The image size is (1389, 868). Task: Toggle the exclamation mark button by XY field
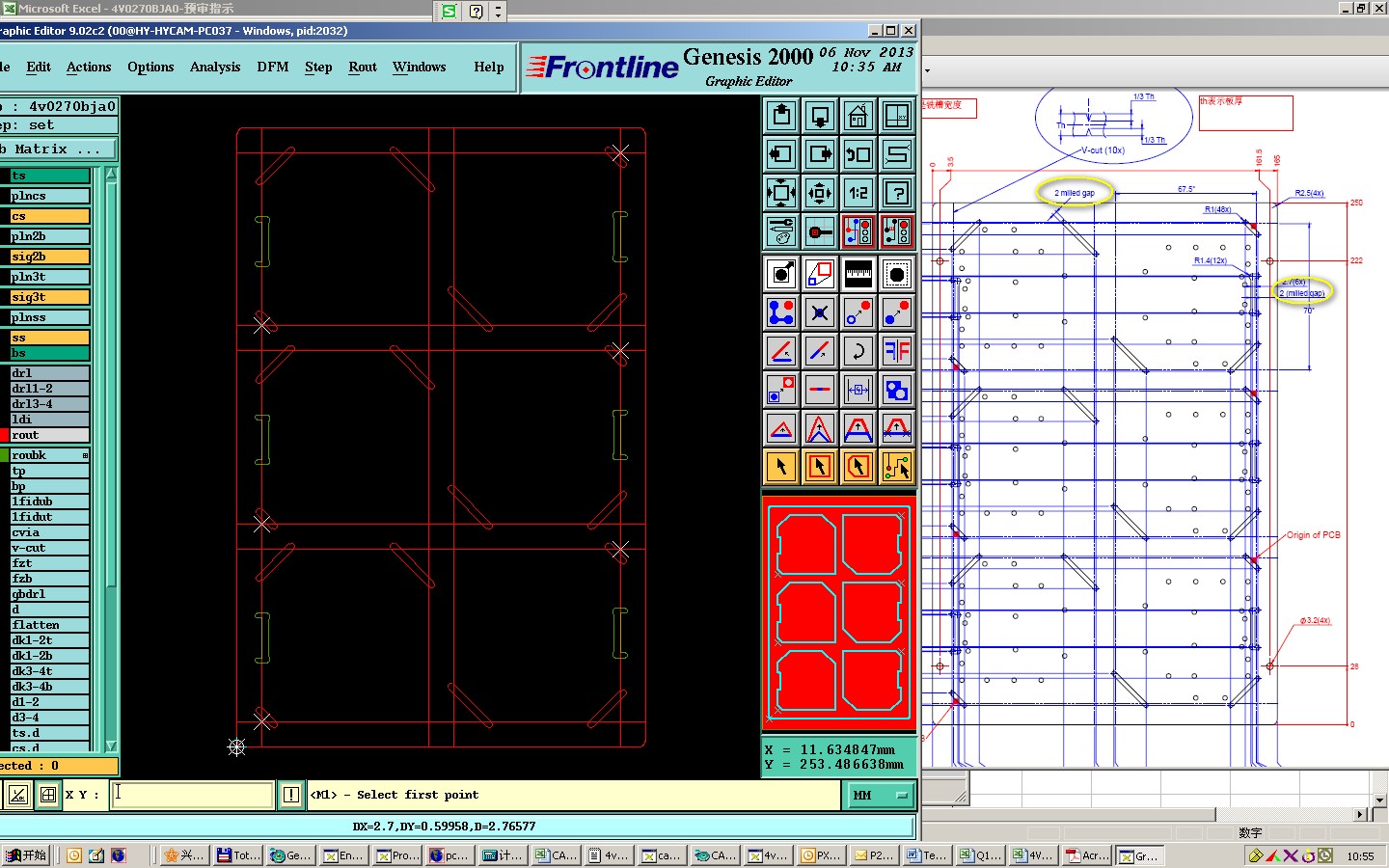click(291, 795)
